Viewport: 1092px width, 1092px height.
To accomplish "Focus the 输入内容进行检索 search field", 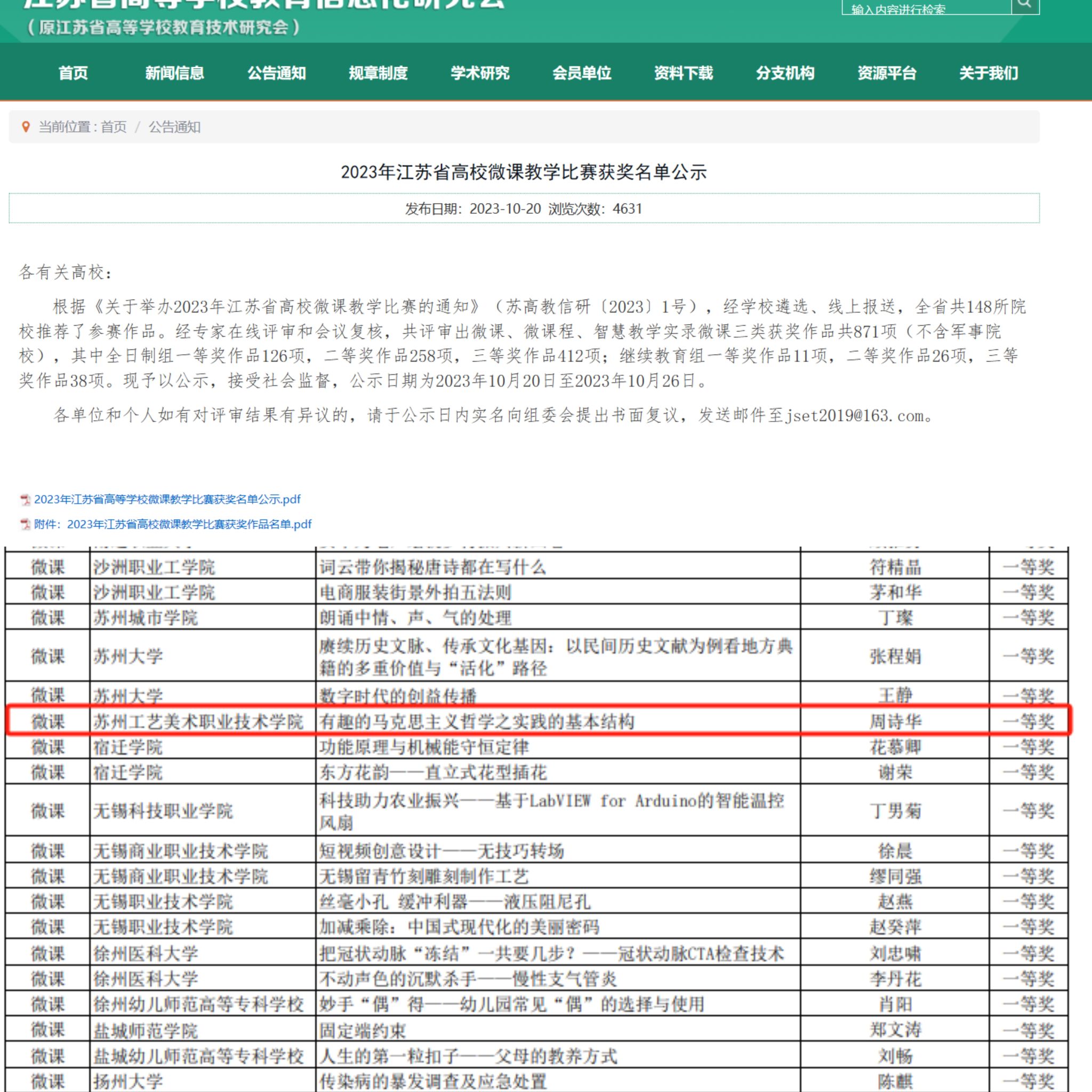I will (926, 6).
